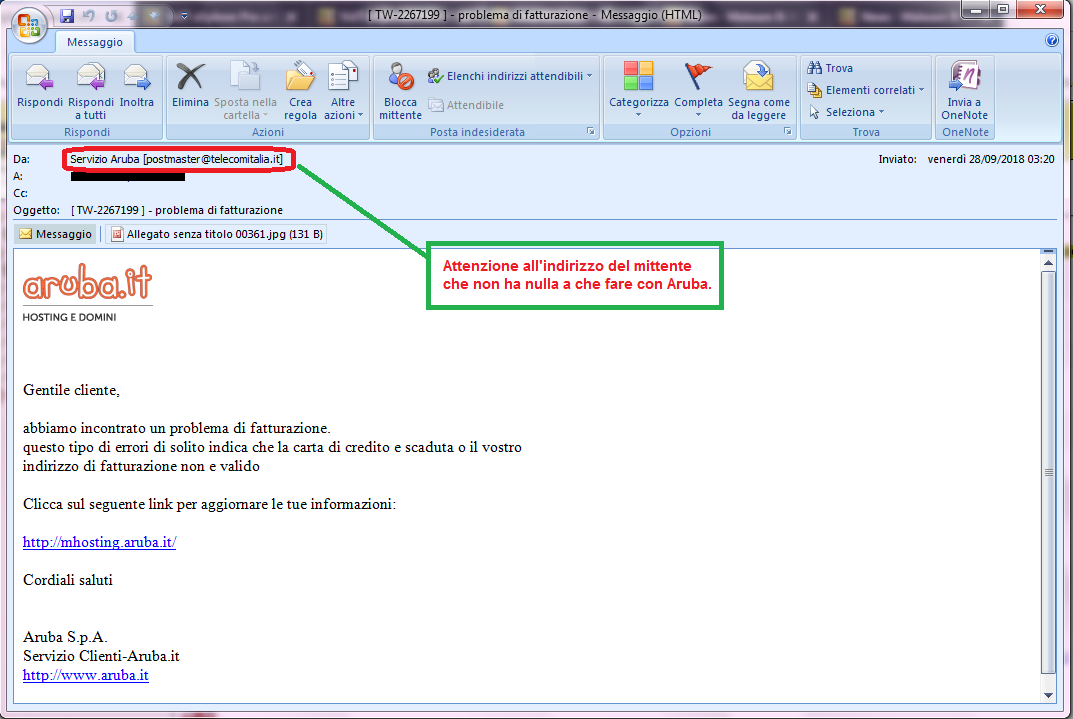Click the Office round button

pyautogui.click(x=29, y=25)
